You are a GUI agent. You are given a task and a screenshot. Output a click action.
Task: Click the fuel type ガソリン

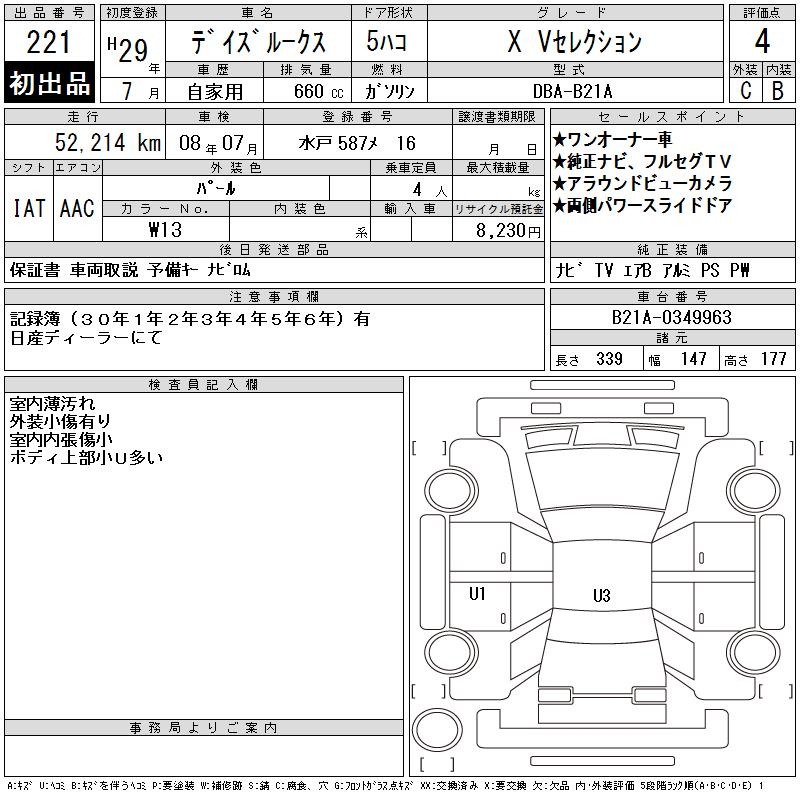(389, 92)
